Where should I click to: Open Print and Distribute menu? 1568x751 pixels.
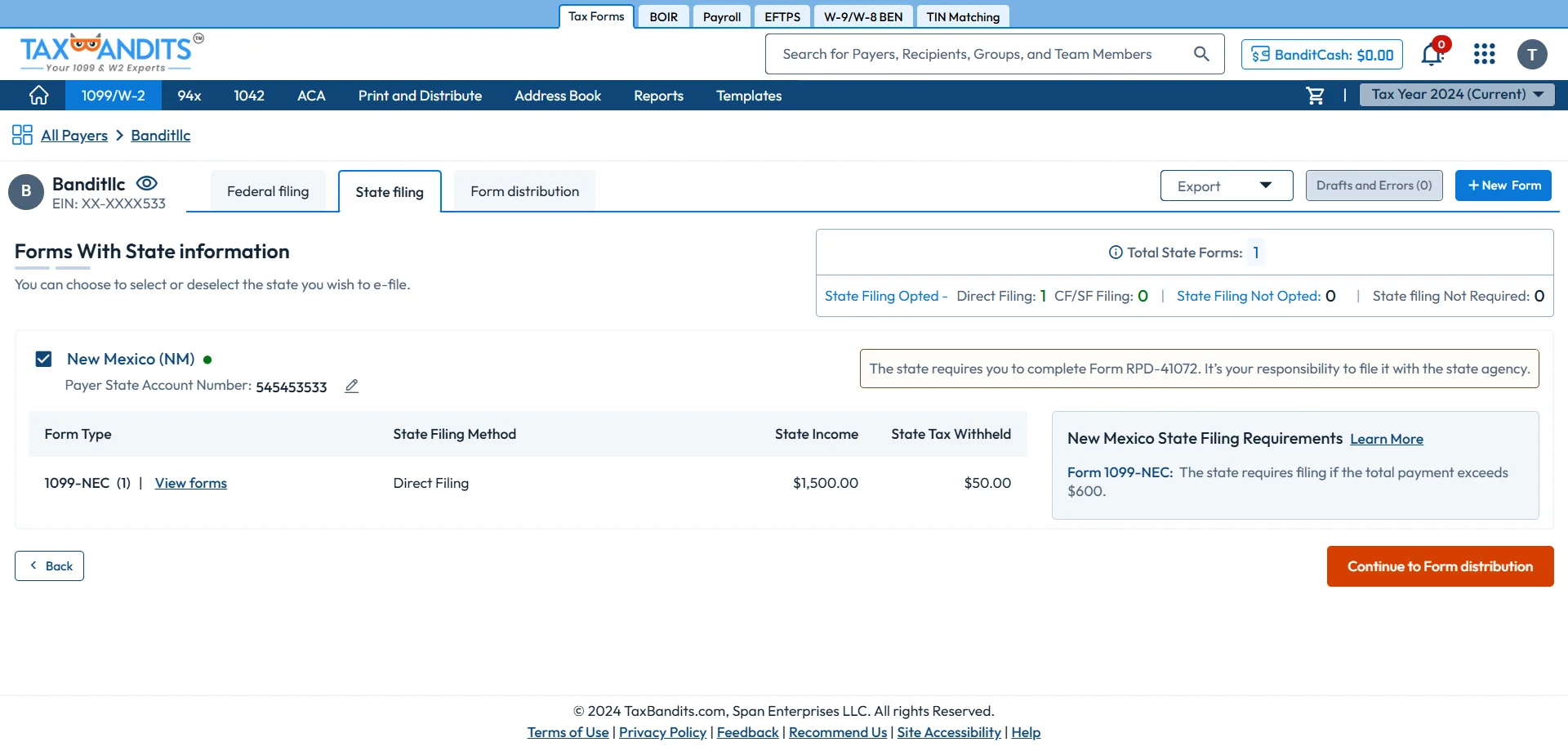[420, 96]
